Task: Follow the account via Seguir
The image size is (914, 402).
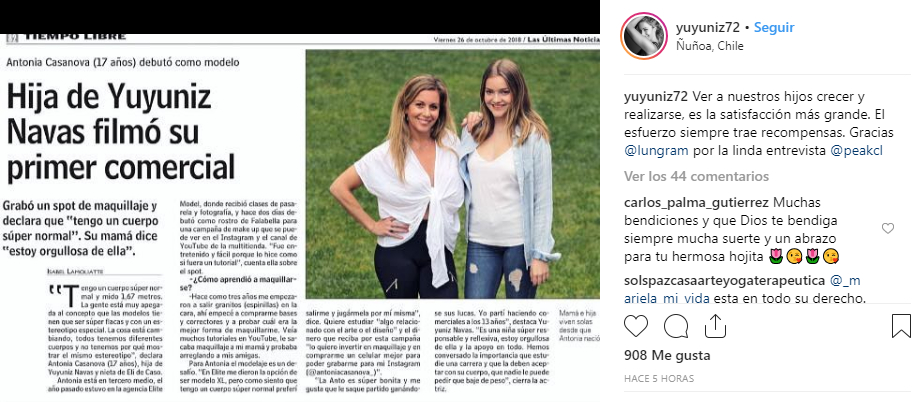Action: tap(774, 27)
